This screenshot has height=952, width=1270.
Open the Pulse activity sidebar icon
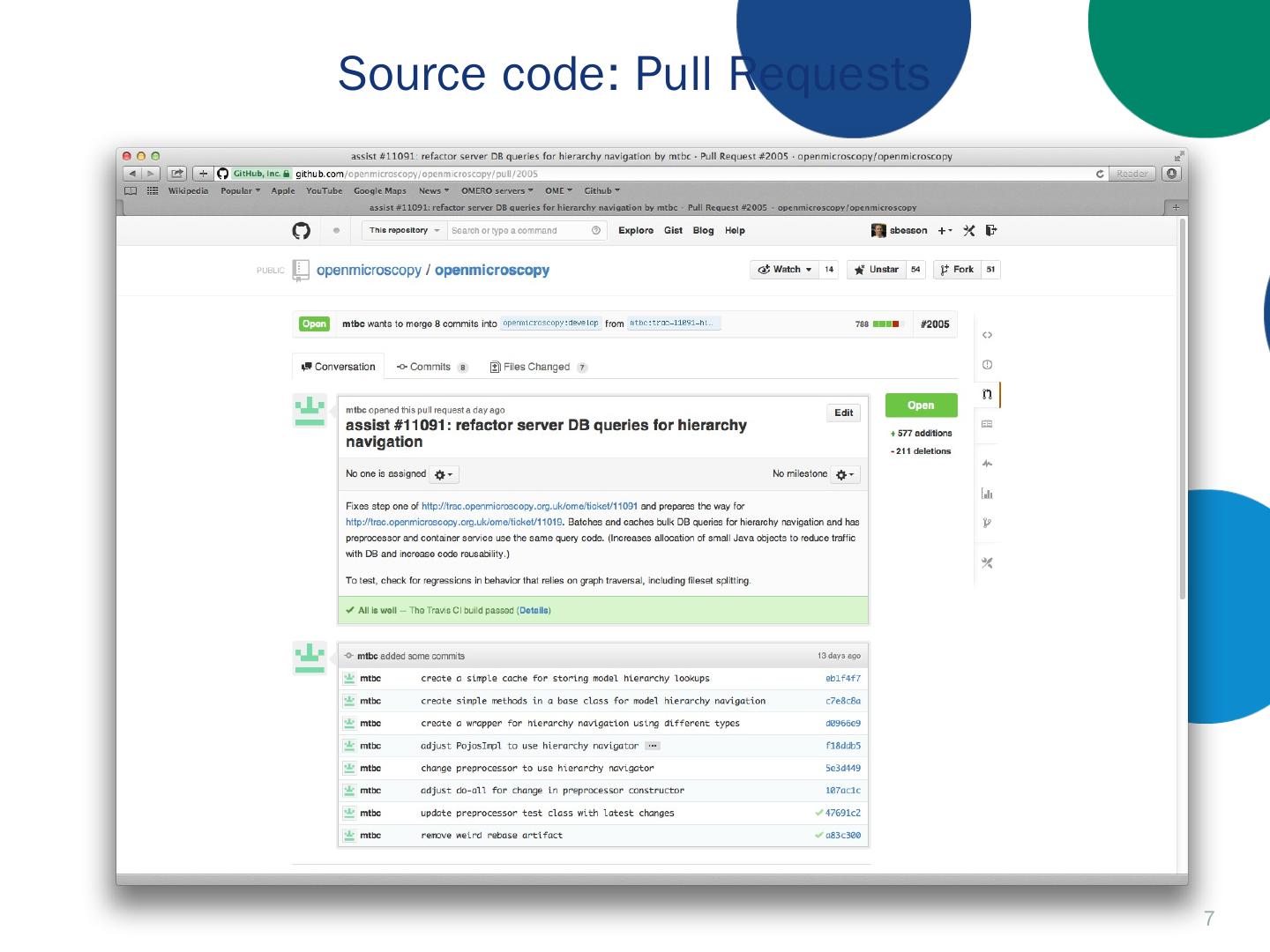987,464
